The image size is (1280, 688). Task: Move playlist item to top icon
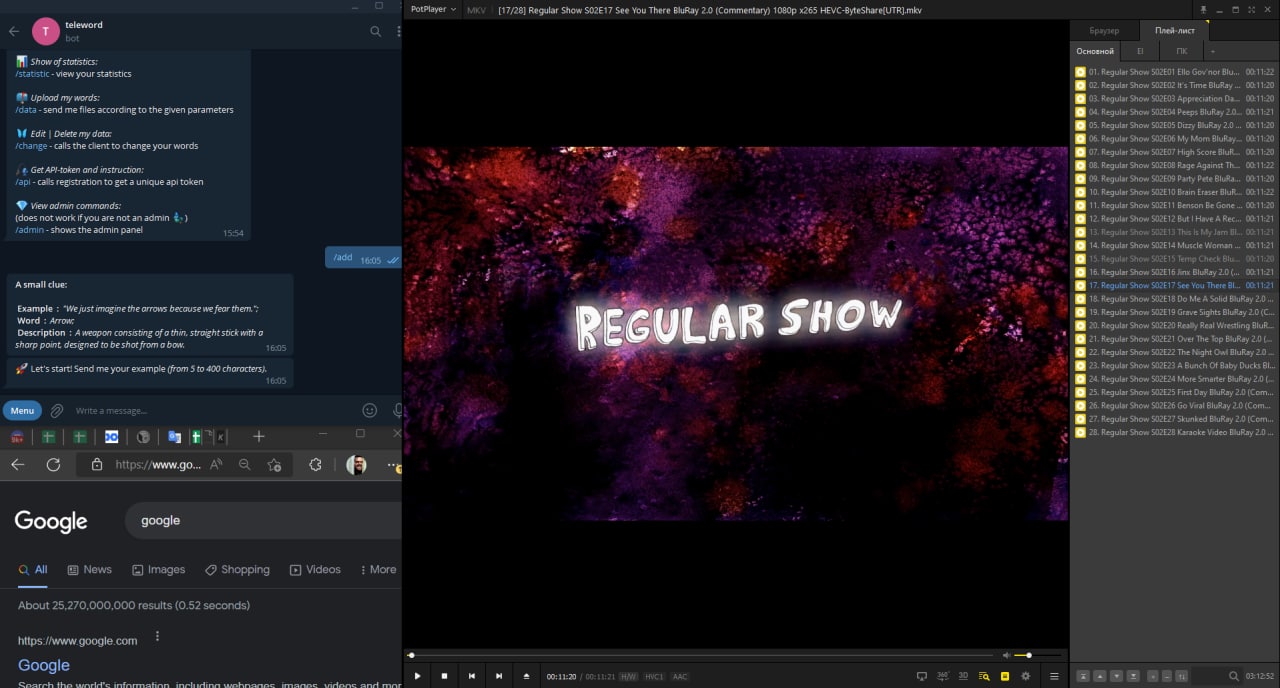point(1083,676)
